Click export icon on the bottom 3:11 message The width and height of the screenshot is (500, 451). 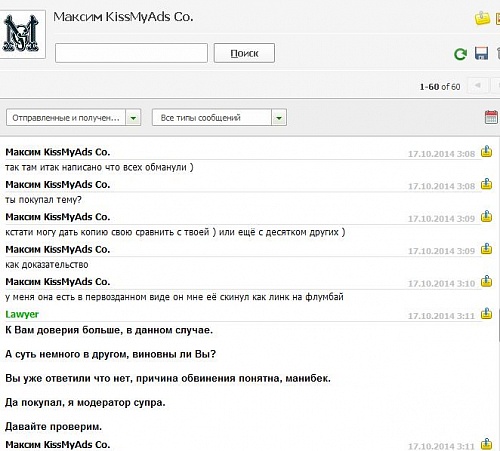click(x=486, y=444)
